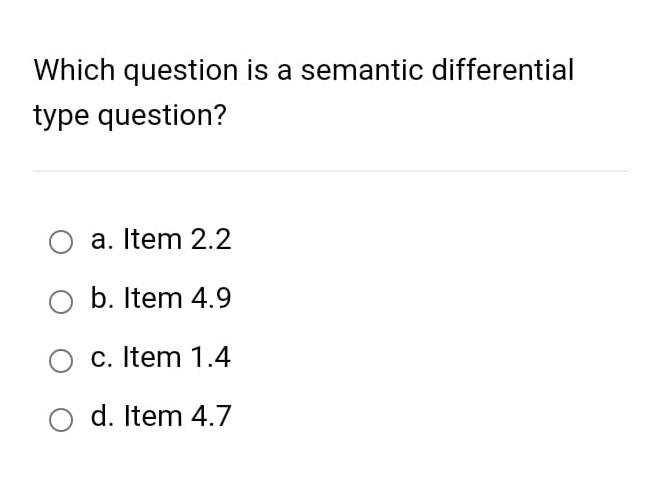666x501 pixels.
Task: Click the number '4.7' in option d
Action: click(211, 416)
